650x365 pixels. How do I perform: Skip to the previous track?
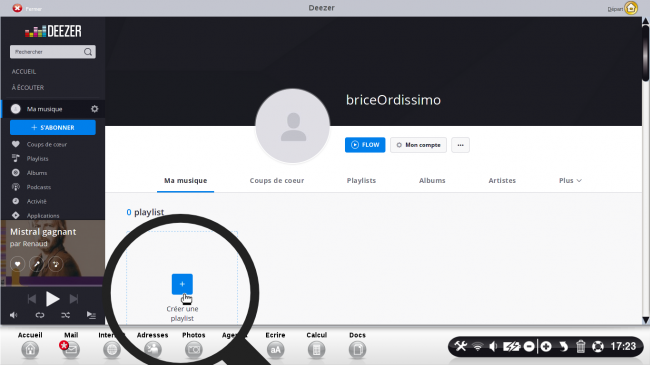point(32,299)
